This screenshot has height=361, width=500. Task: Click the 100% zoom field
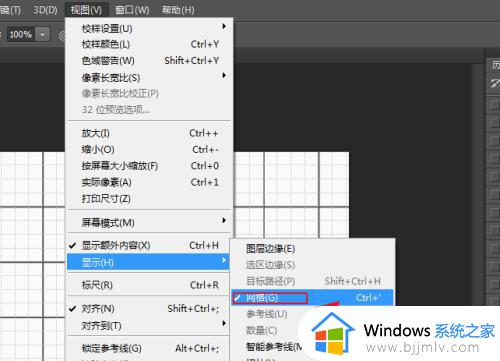[x=21, y=34]
